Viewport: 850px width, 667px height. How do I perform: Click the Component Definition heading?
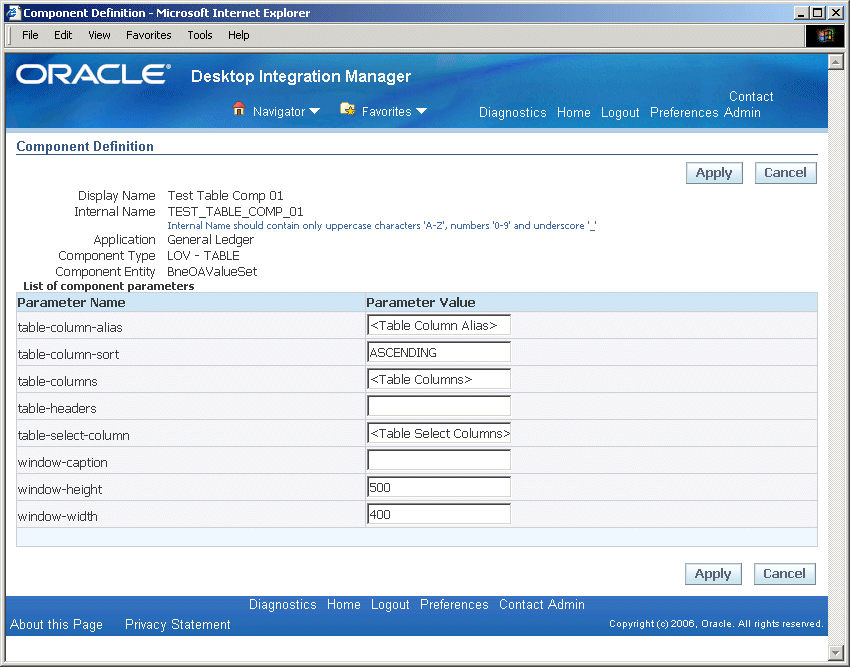click(x=85, y=146)
